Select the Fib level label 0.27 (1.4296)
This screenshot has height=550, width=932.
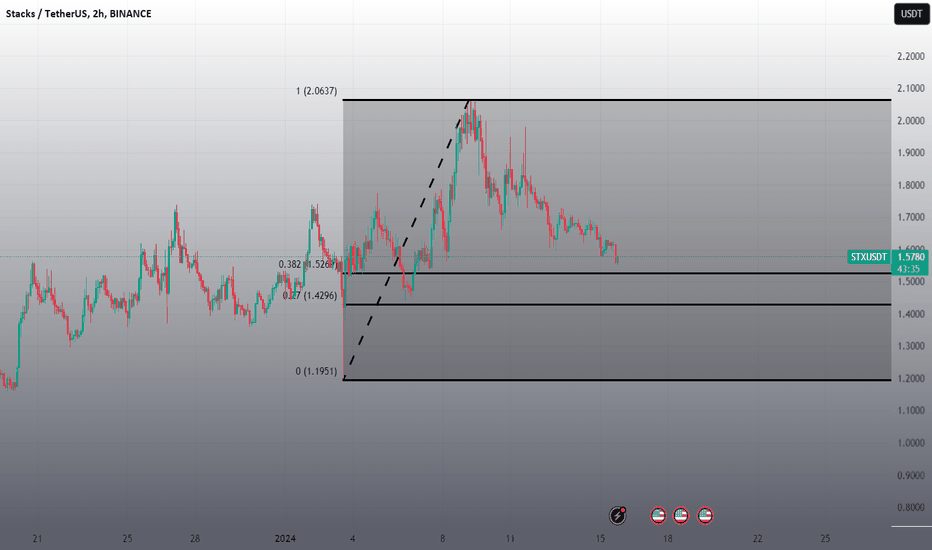[x=310, y=296]
